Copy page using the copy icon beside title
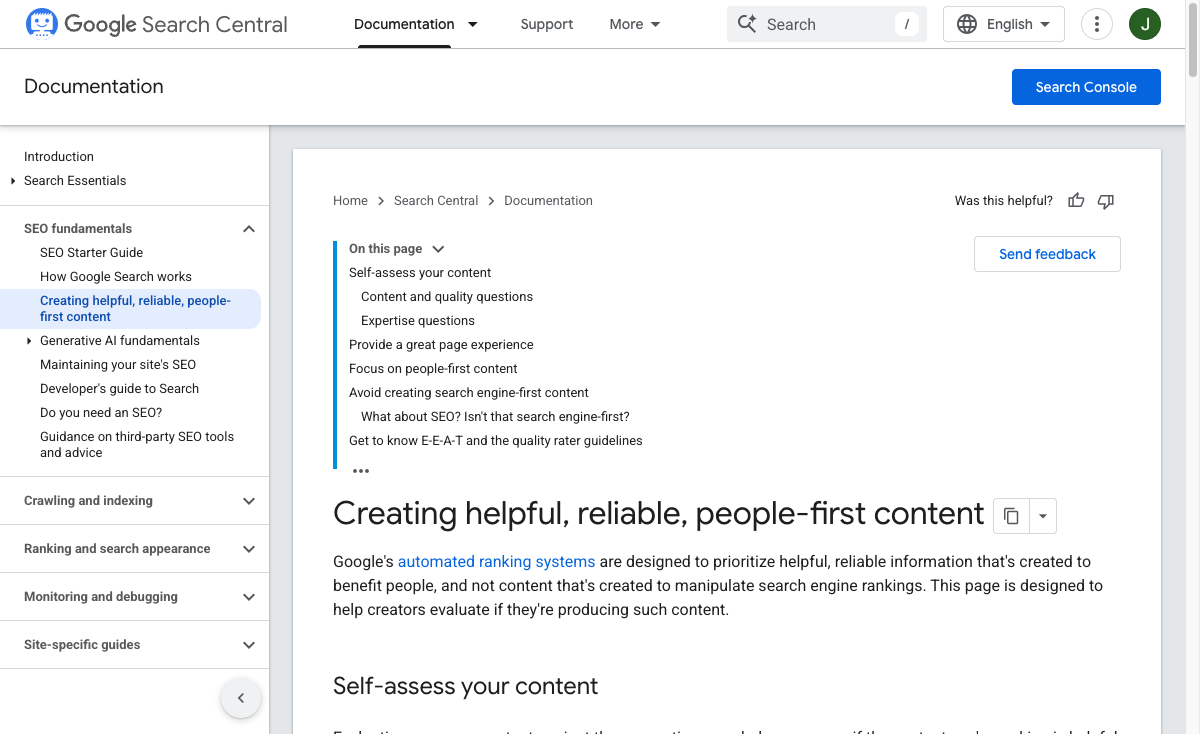This screenshot has height=734, width=1200. pos(1011,516)
